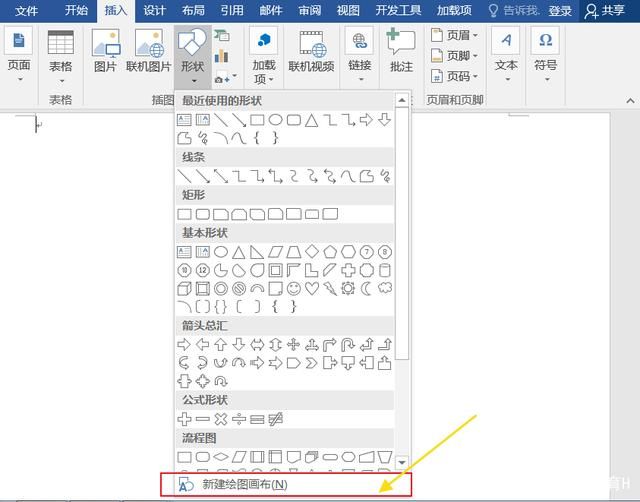Open the Developer (开发工具) tab

398,10
